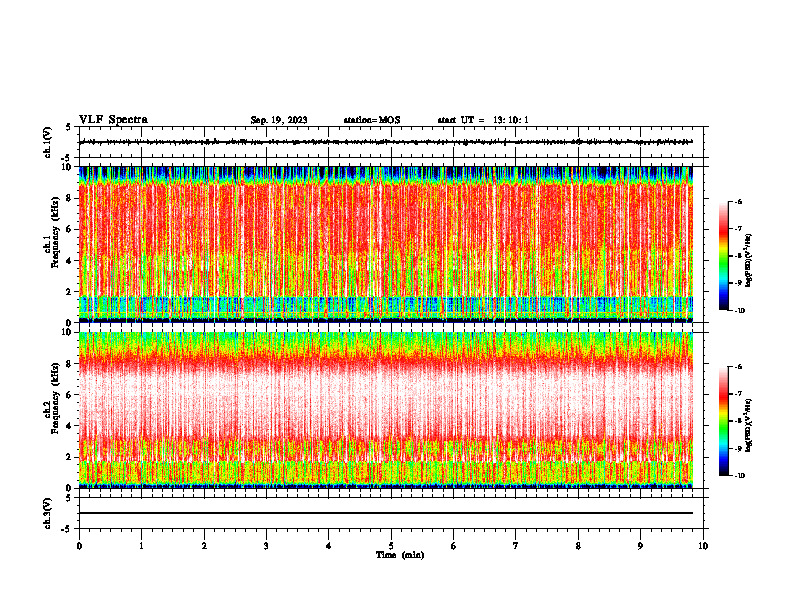Click the "5" tick on the ch.1(V) axis
This screenshot has width=792, height=612.
(68, 127)
